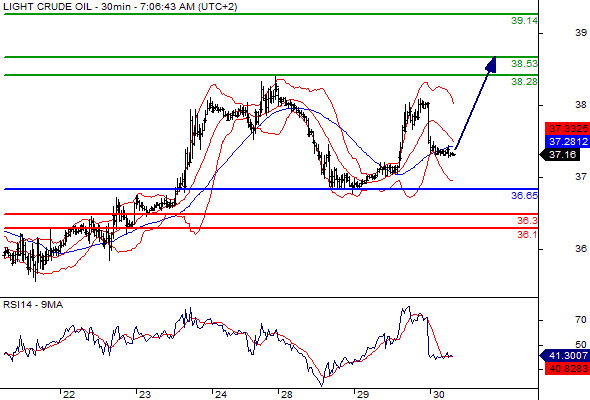Click the 41.3007 RSI value tag
This screenshot has height=400, width=590.
point(565,355)
